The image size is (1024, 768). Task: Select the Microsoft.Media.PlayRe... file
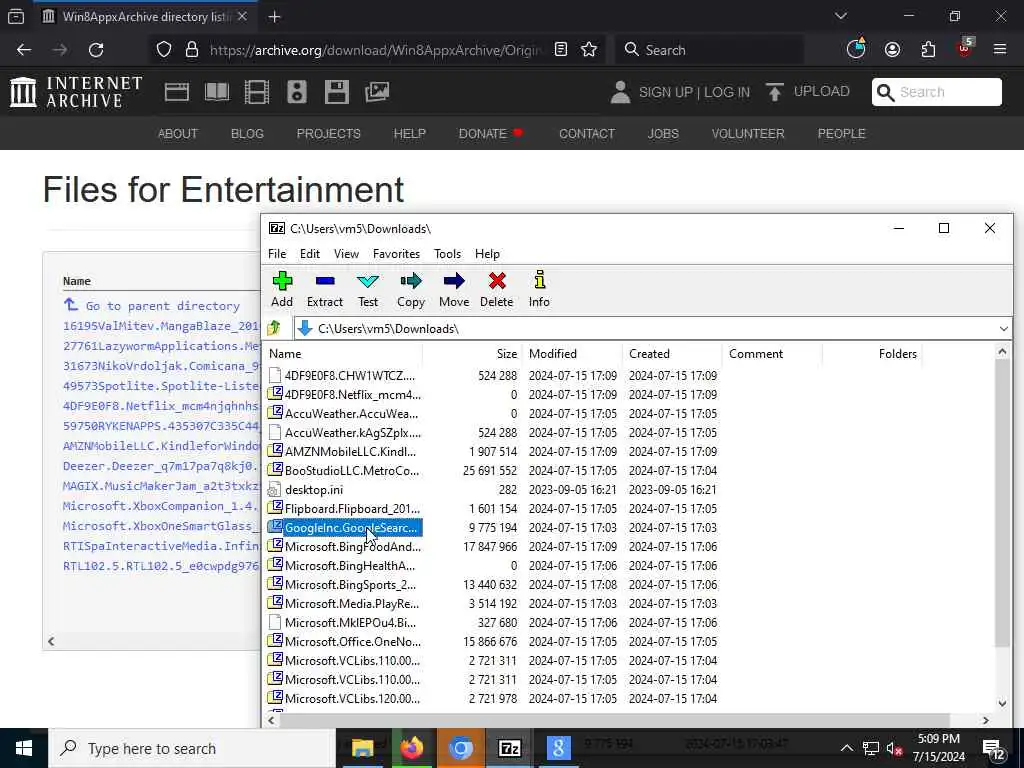[352, 603]
